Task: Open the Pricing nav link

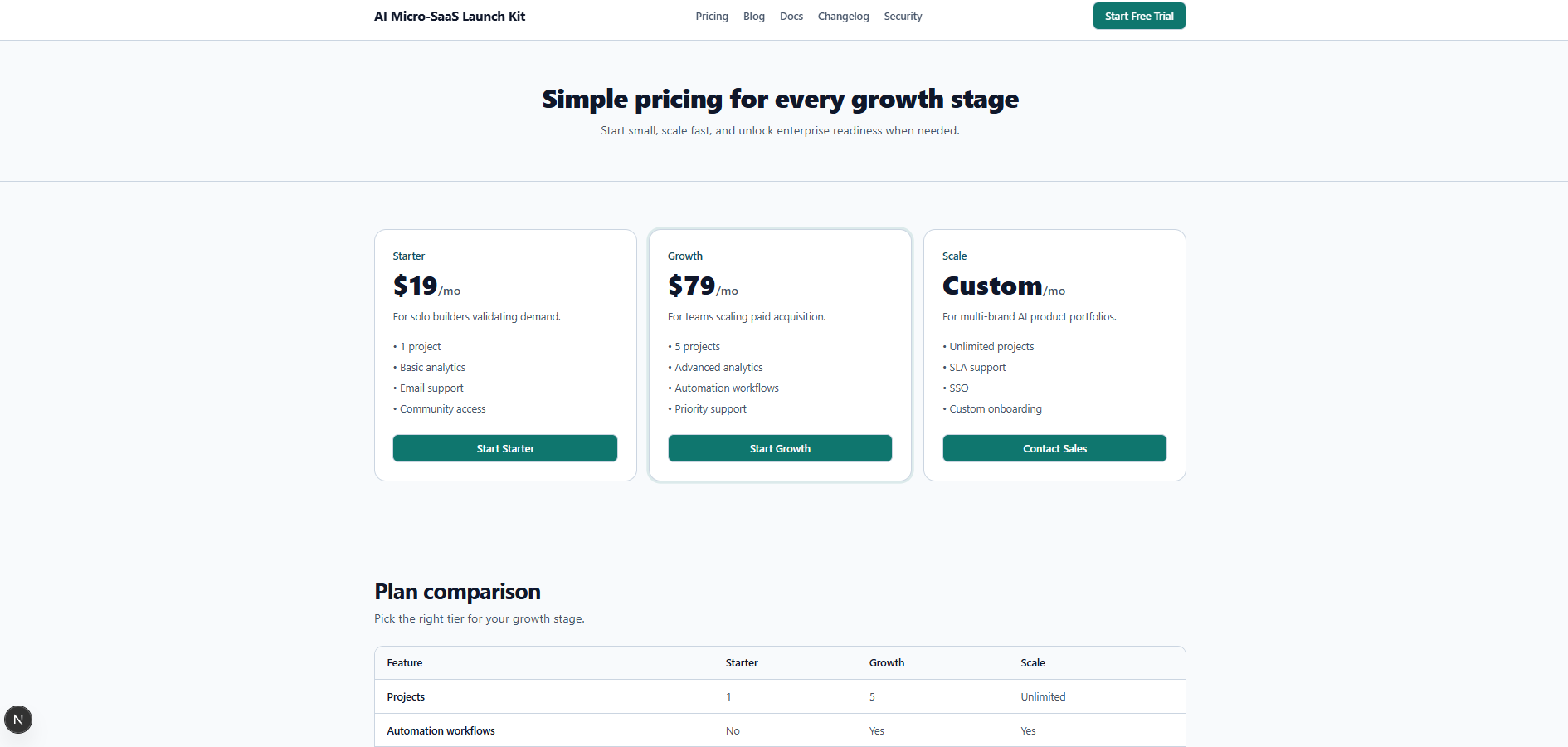Action: 712,17
